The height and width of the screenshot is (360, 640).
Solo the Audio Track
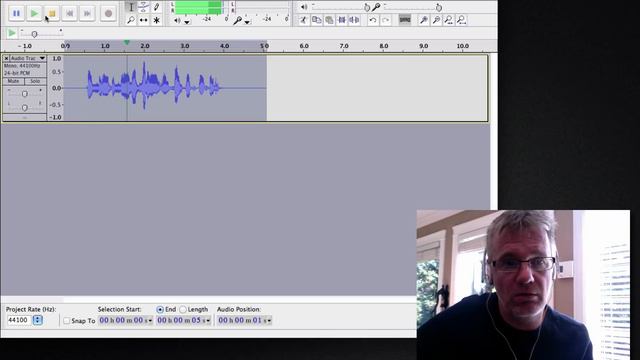coord(35,81)
